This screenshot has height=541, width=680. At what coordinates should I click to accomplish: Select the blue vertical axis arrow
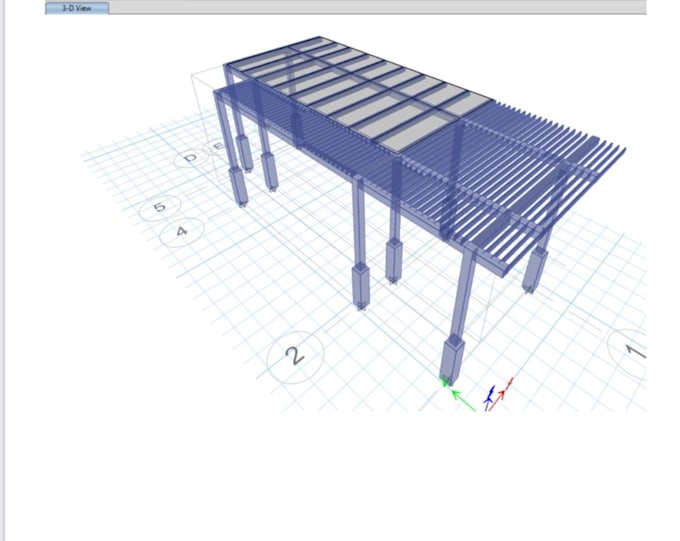coord(489,397)
